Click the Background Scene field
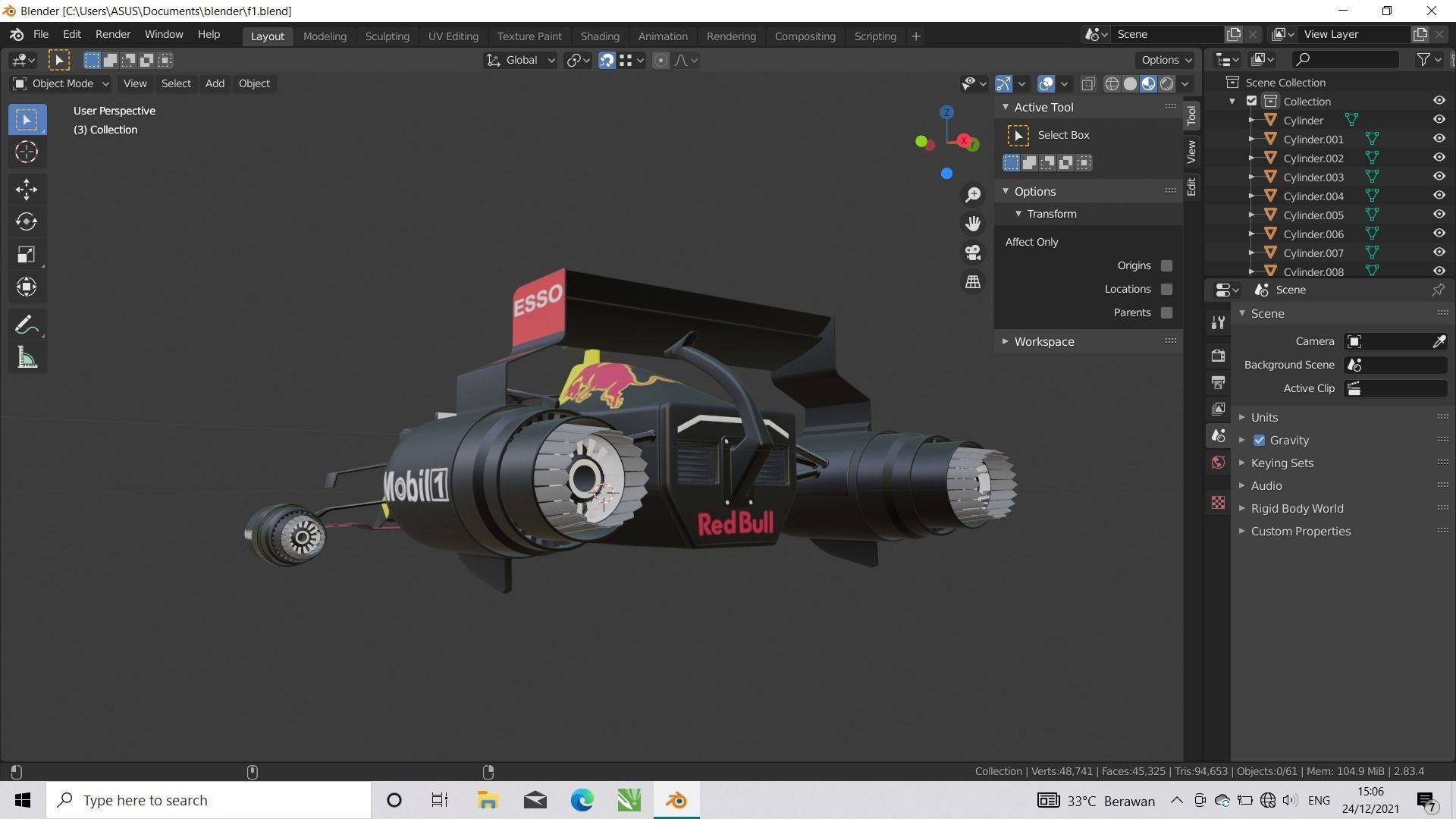 pos(1395,365)
